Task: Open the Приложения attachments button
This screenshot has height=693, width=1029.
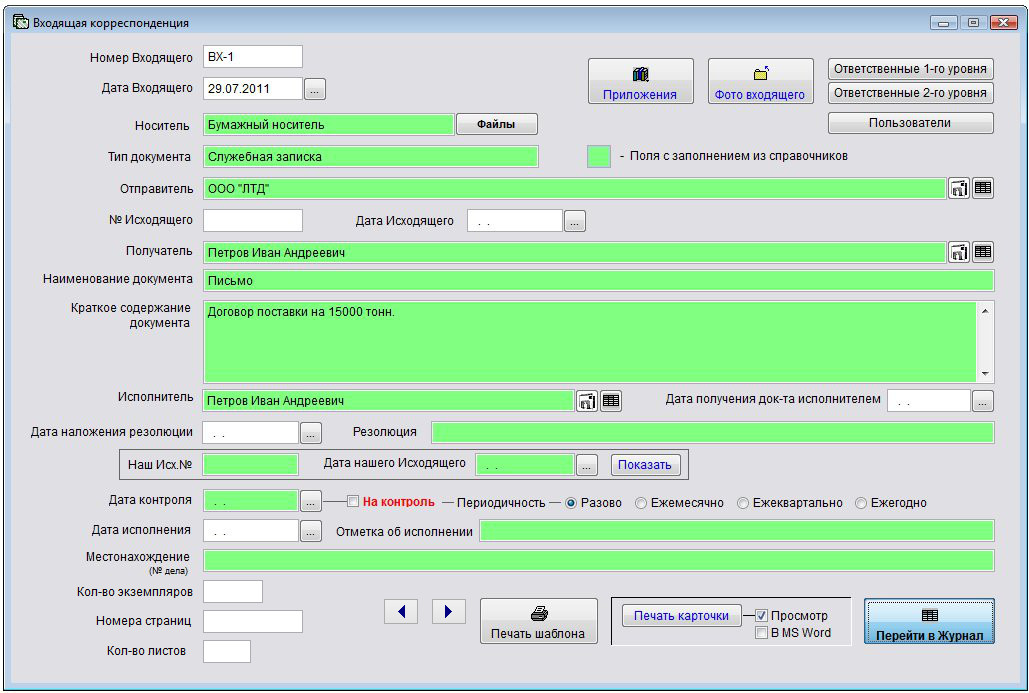Action: (640, 82)
